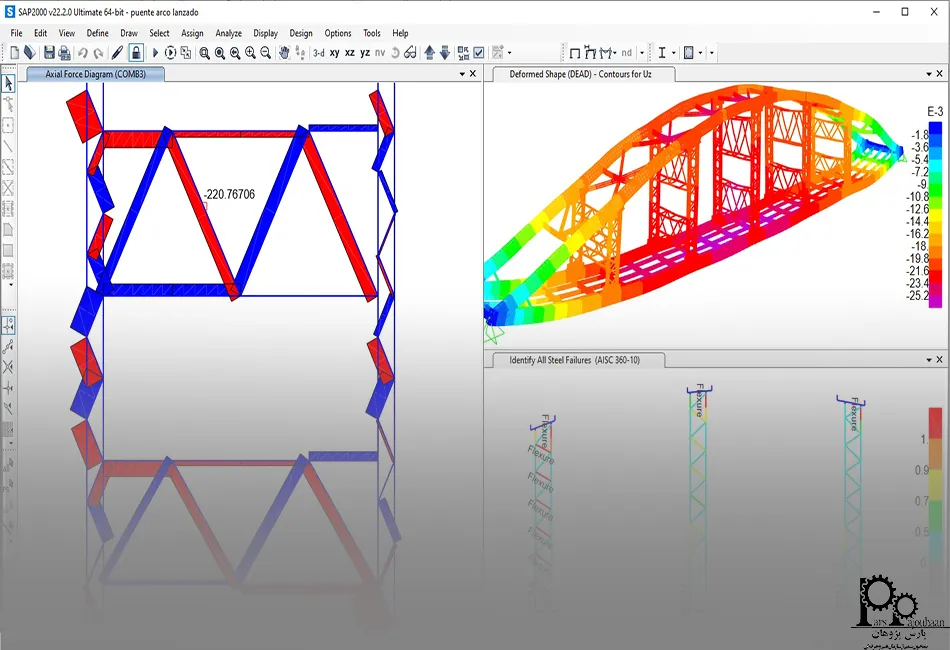Image resolution: width=950 pixels, height=650 pixels.
Task: Set the view to the xz plane
Action: coord(350,53)
